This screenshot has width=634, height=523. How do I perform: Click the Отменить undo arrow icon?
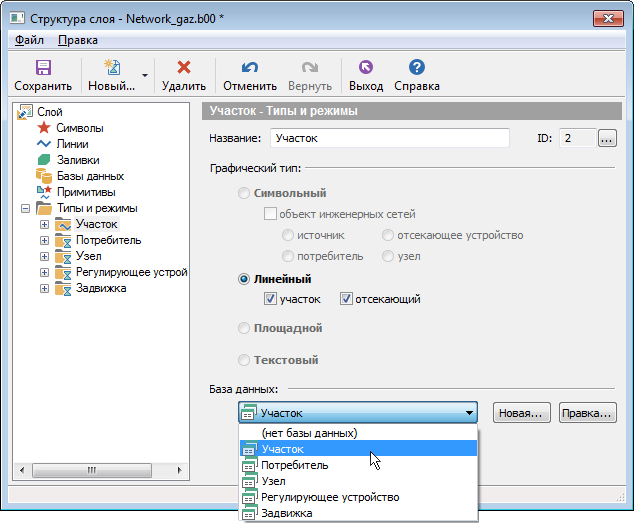click(250, 68)
